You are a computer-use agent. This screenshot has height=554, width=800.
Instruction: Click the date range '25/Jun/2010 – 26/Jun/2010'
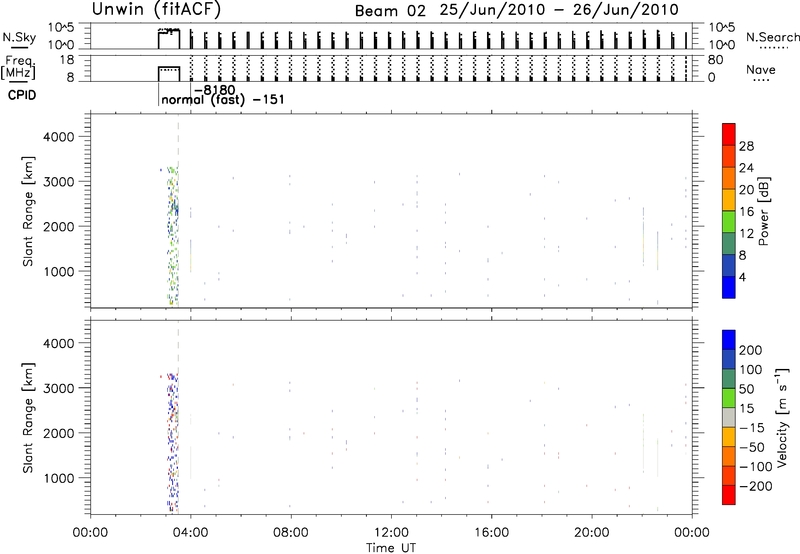[x=559, y=10]
